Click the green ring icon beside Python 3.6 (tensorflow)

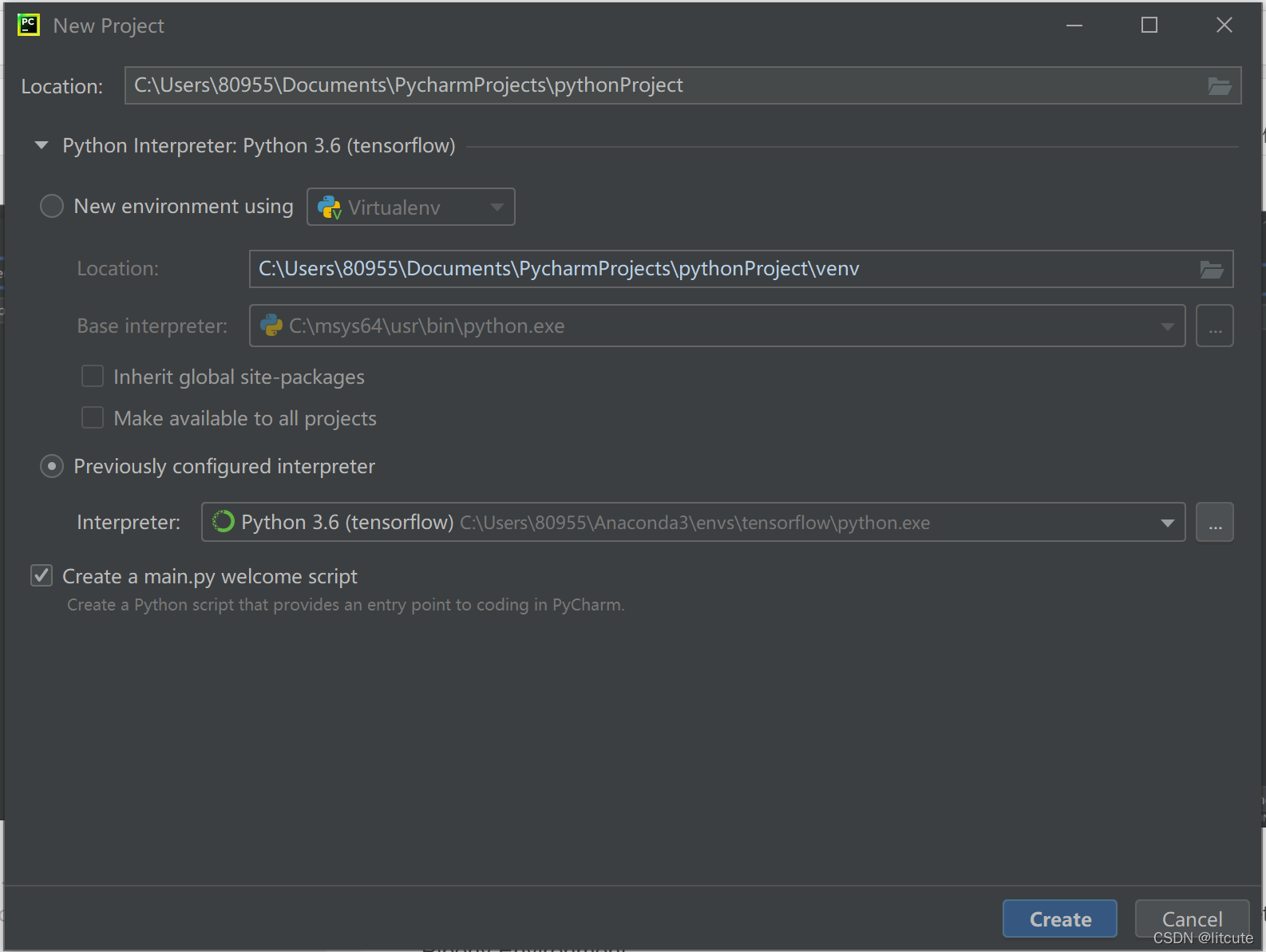223,522
